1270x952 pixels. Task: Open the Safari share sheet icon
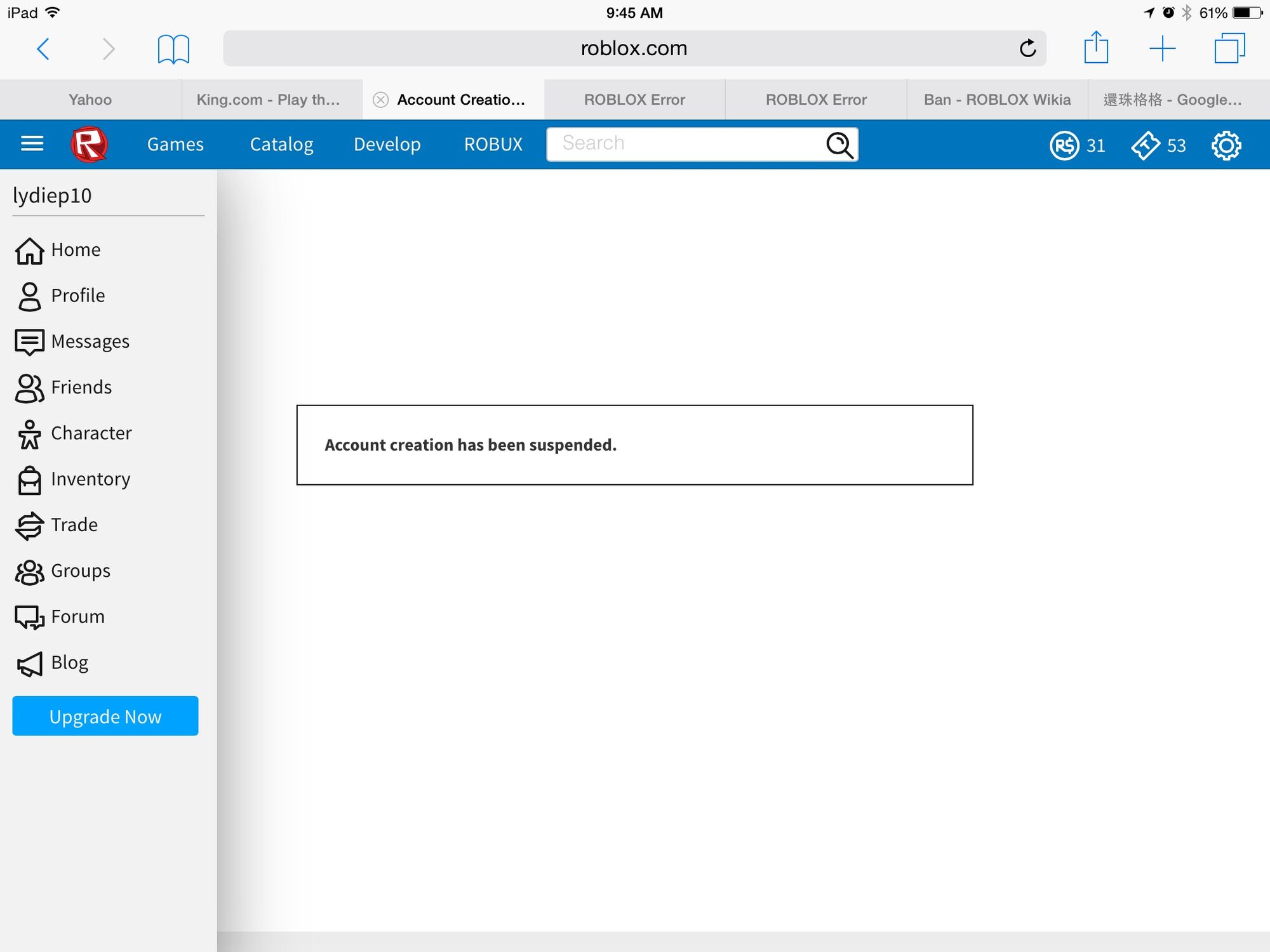pos(1096,47)
